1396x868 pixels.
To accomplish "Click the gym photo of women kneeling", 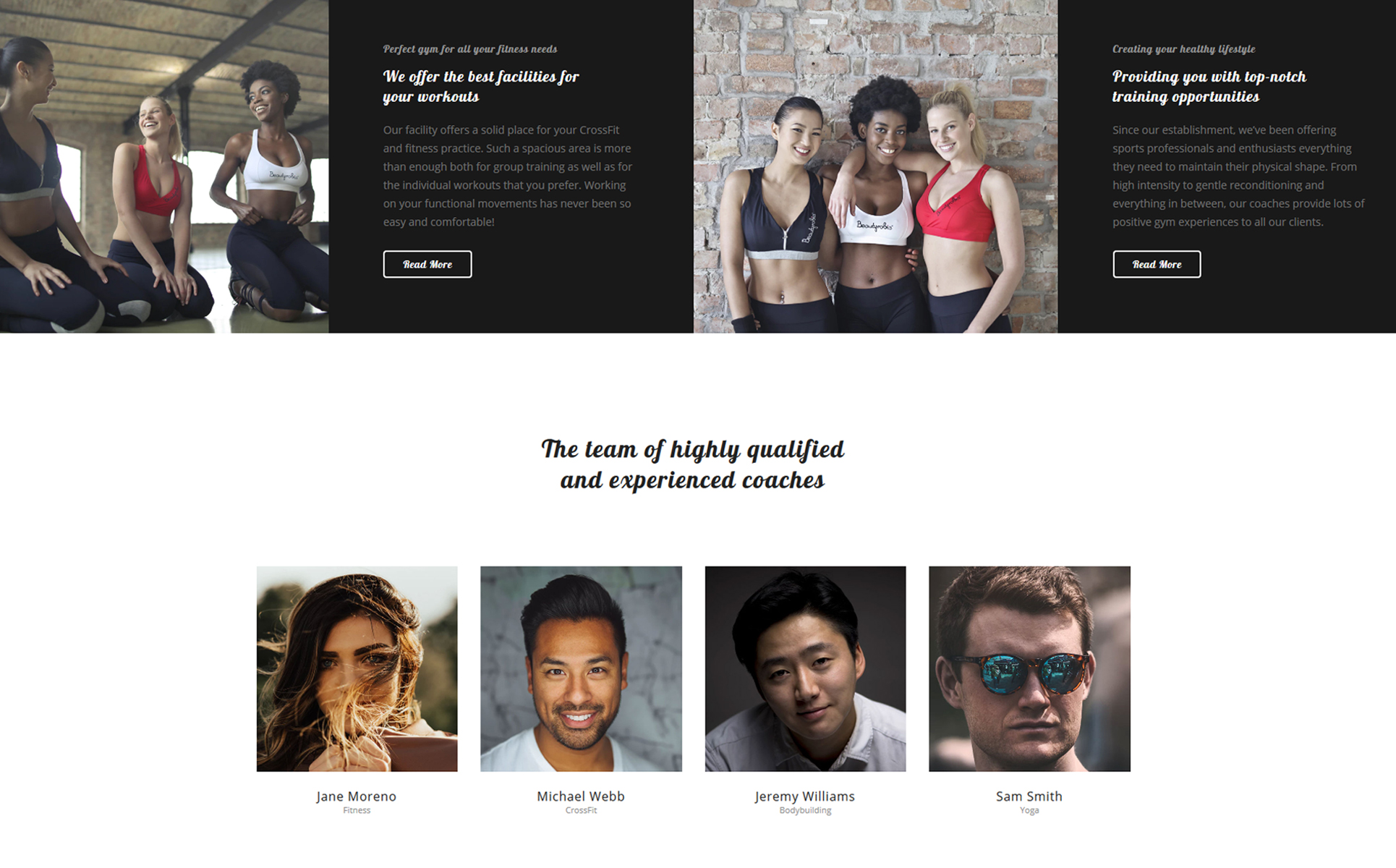I will point(164,166).
